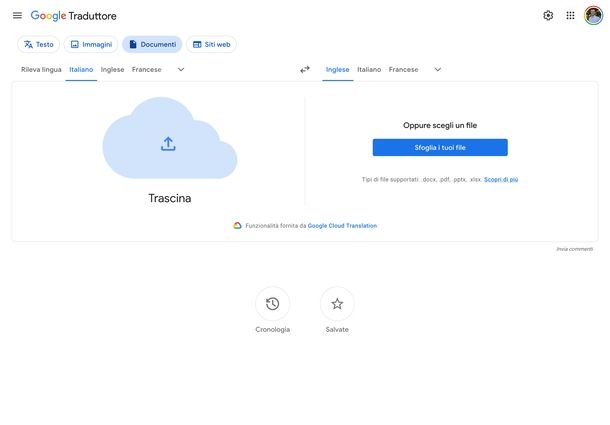This screenshot has width=610, height=425.
Task: Switch to Immagini translation mode
Action: (91, 44)
